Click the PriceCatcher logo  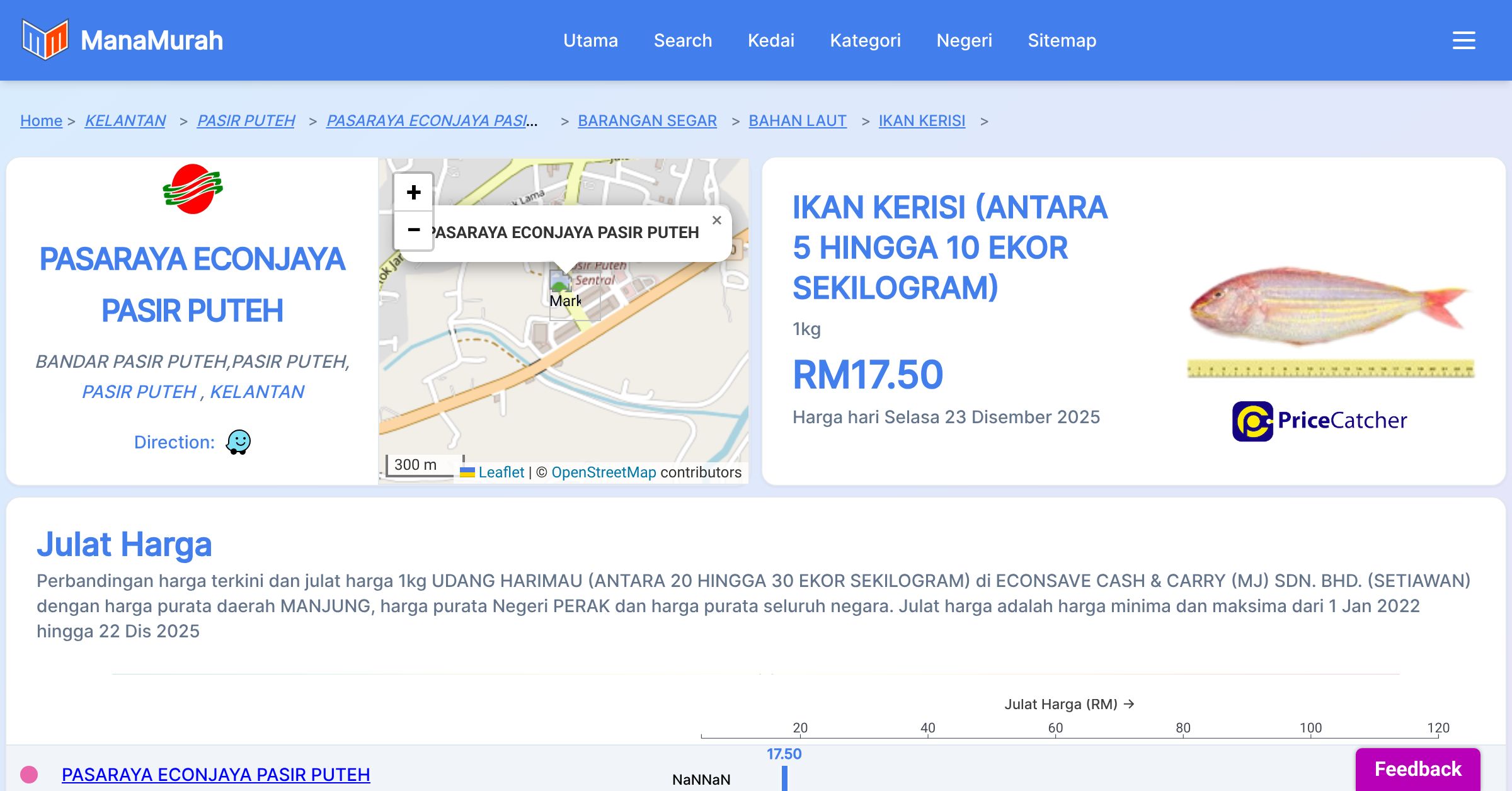(1319, 421)
